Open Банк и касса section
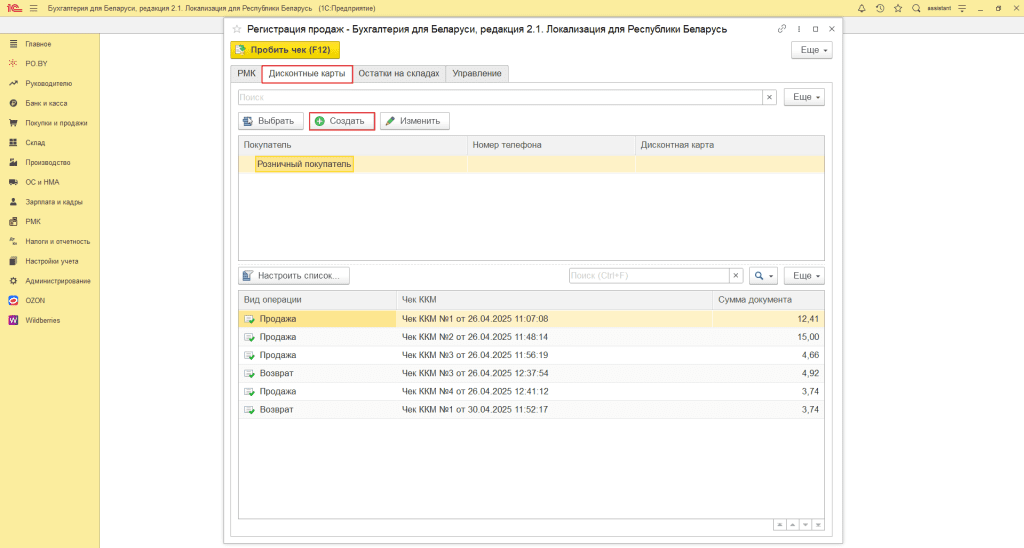 pos(46,103)
